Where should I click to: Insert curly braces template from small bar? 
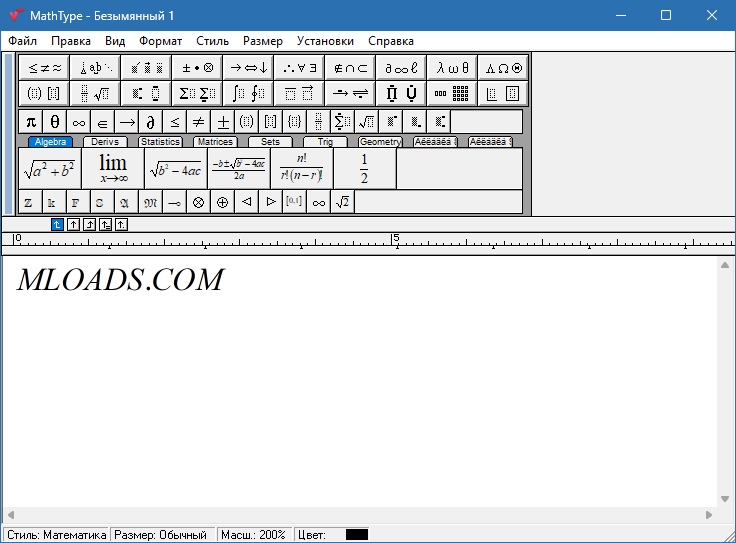[x=295, y=122]
